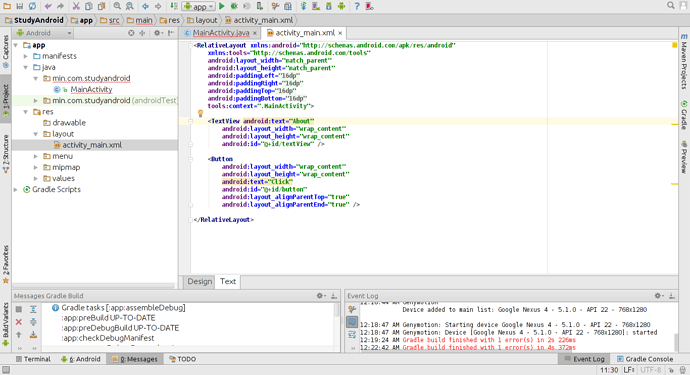
Task: Switch to the MainActivity.java editor tab
Action: [x=220, y=33]
